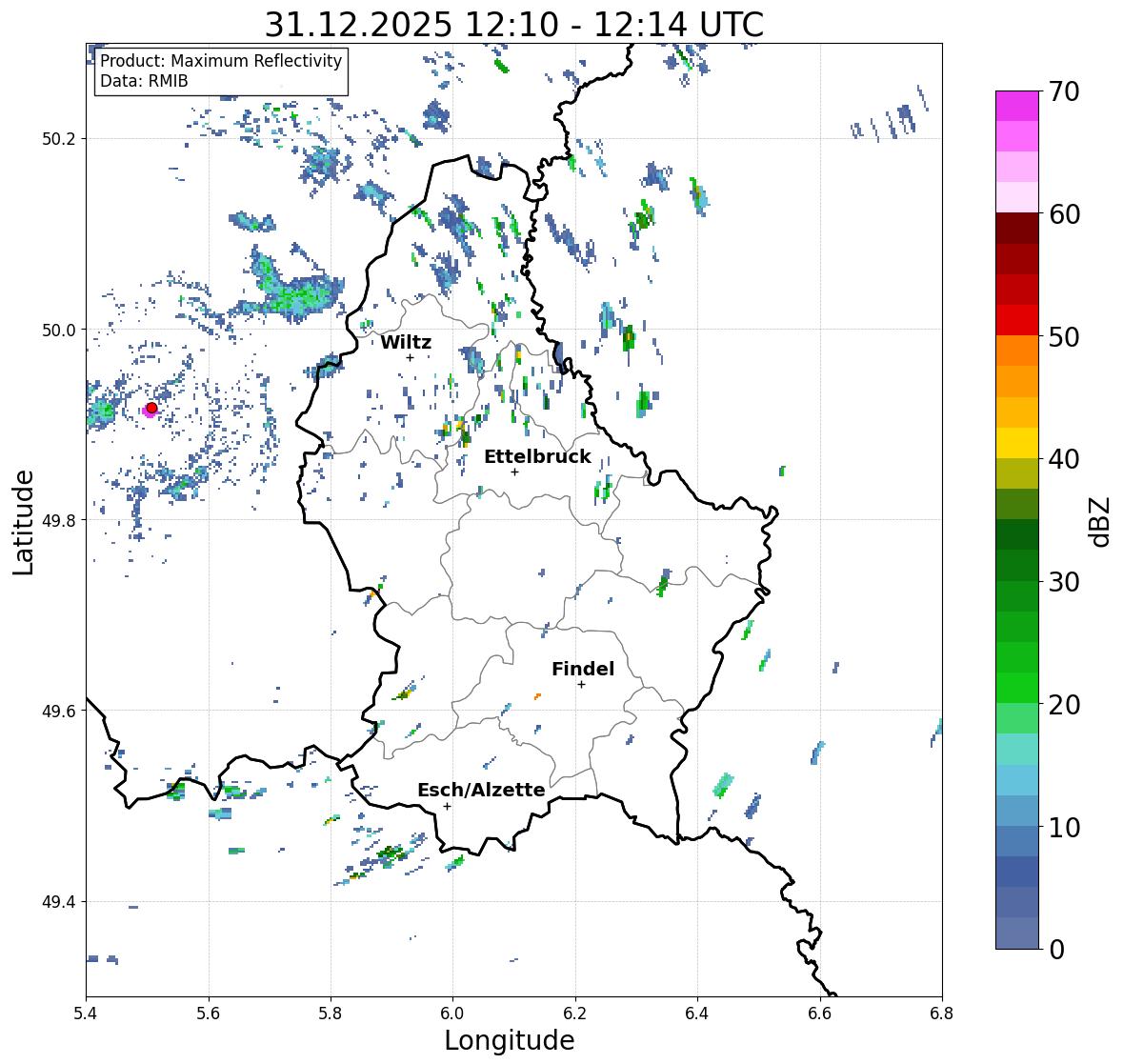Image resolution: width=1123 pixels, height=1064 pixels.
Task: Pick the yellow swatch above 40 dBZ
Action: tap(1017, 443)
